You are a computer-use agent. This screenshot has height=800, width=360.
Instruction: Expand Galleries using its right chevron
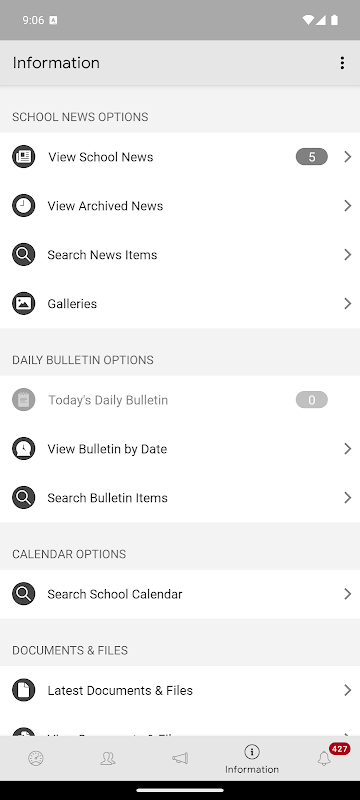pos(348,303)
